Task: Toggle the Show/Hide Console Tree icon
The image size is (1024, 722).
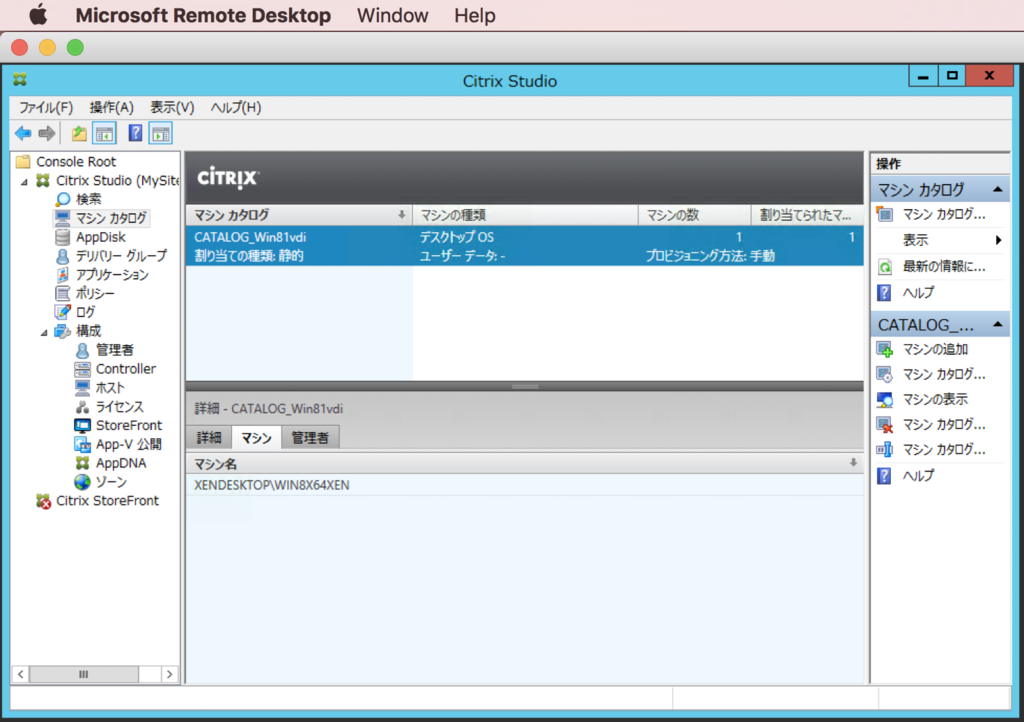Action: (104, 134)
